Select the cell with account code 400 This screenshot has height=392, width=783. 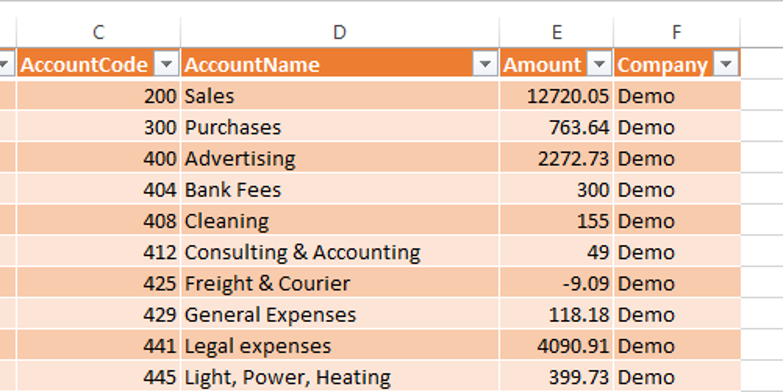pyautogui.click(x=98, y=158)
